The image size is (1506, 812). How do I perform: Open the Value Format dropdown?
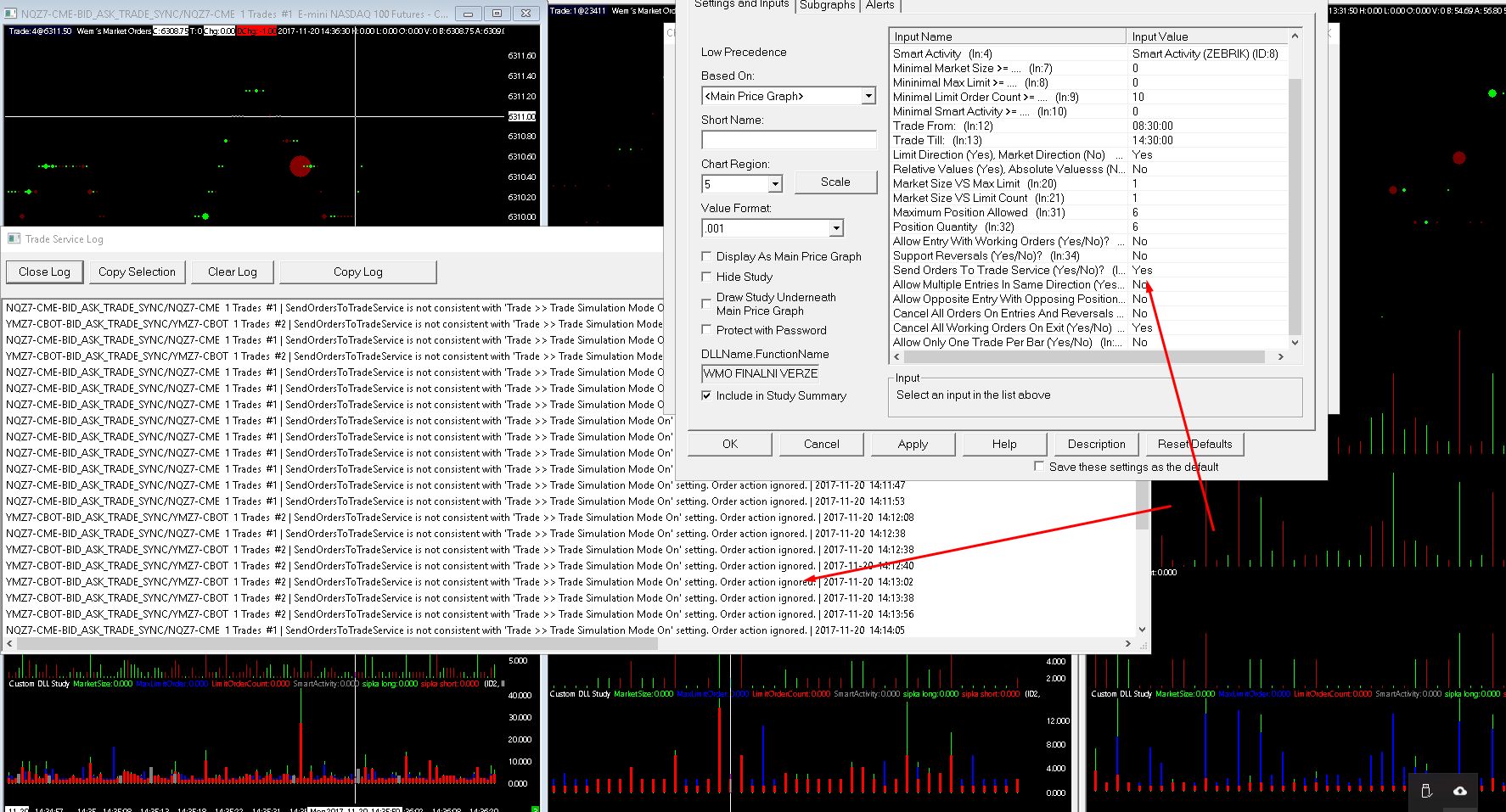click(836, 228)
